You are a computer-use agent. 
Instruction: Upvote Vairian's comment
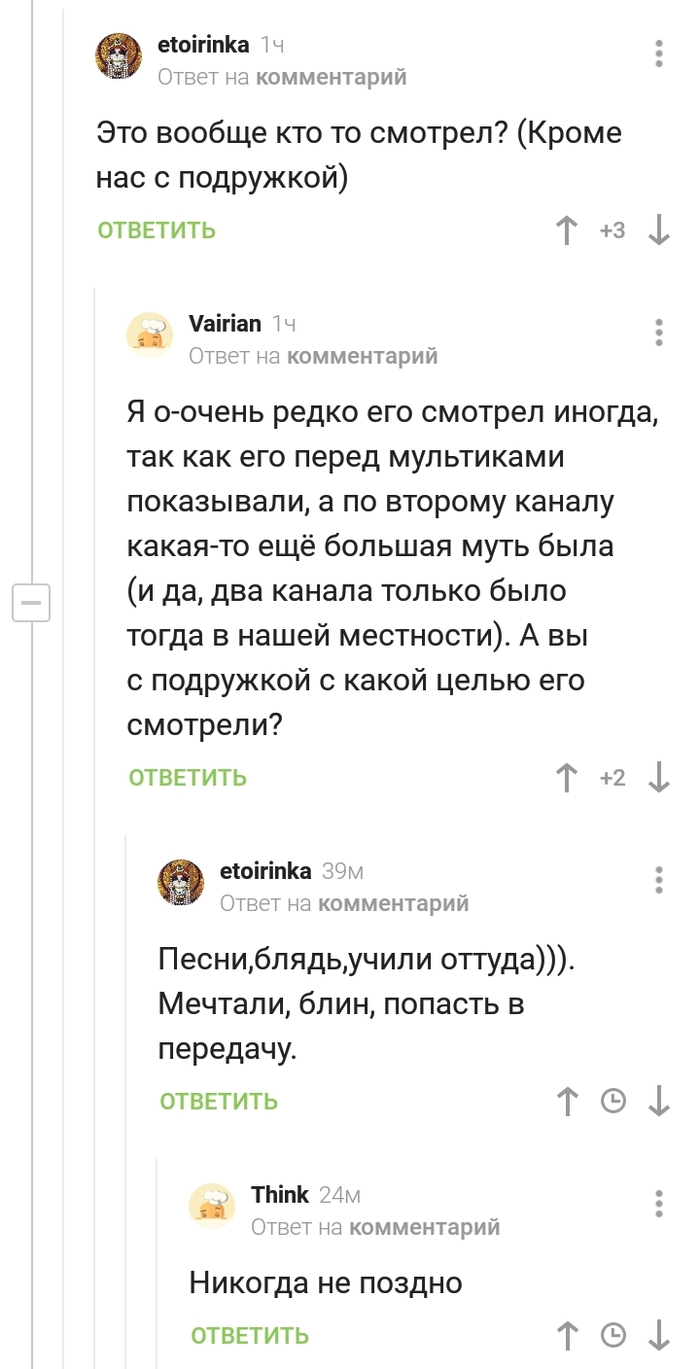(x=567, y=777)
